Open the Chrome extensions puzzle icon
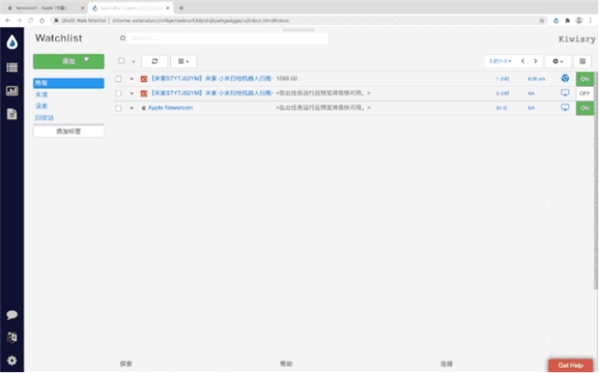Viewport: 600px width, 373px height. (x=567, y=20)
